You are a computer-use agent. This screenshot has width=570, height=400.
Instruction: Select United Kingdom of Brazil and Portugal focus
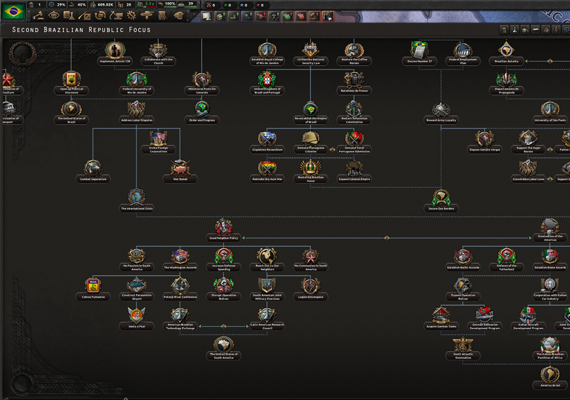coord(267,83)
